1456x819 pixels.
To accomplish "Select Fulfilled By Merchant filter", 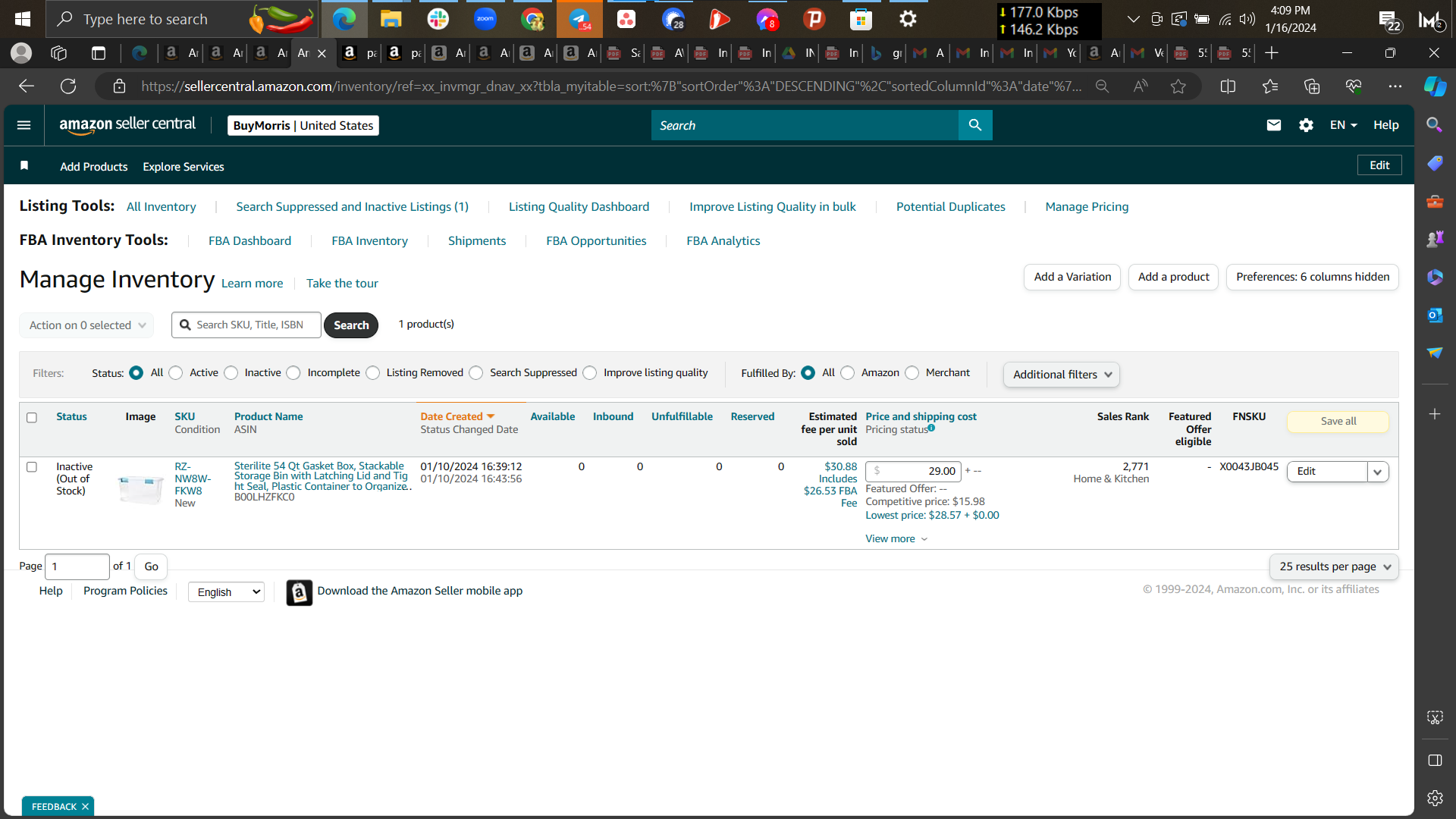I will coord(912,373).
